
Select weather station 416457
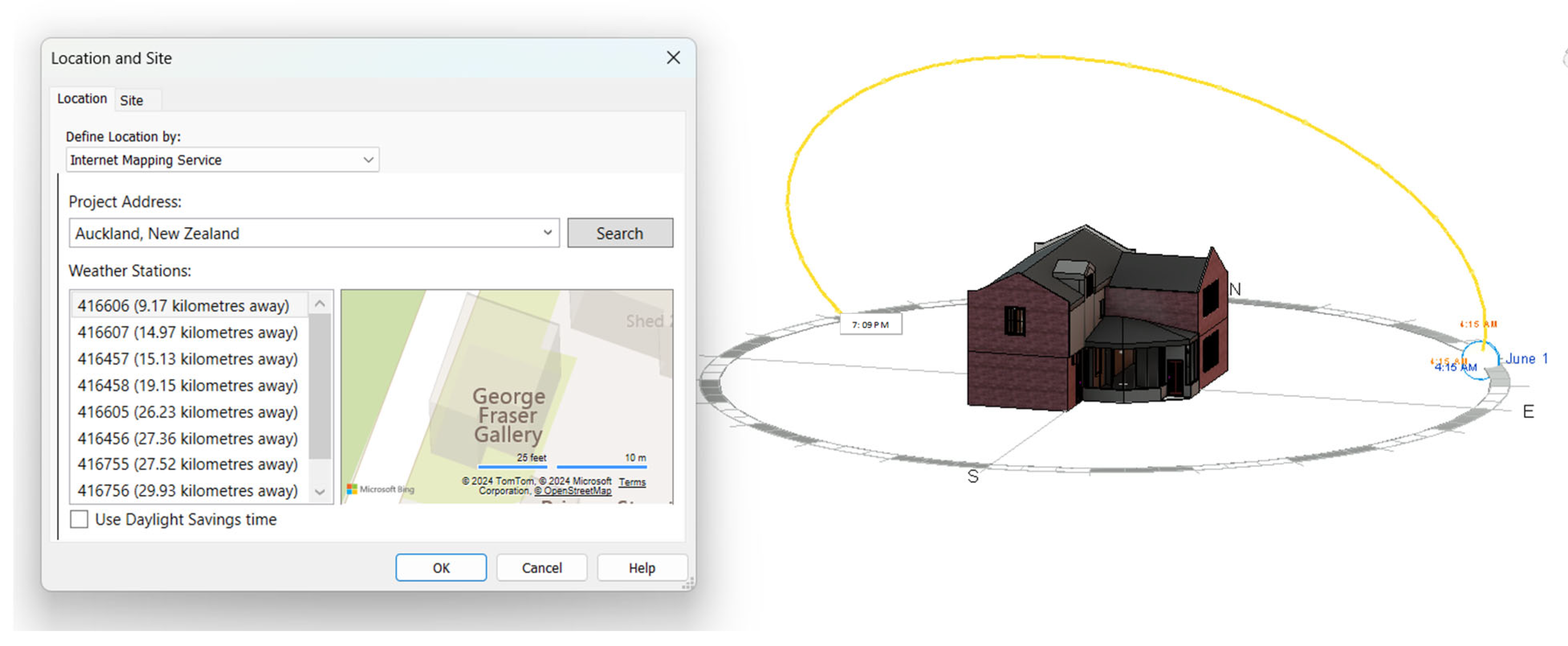(187, 359)
